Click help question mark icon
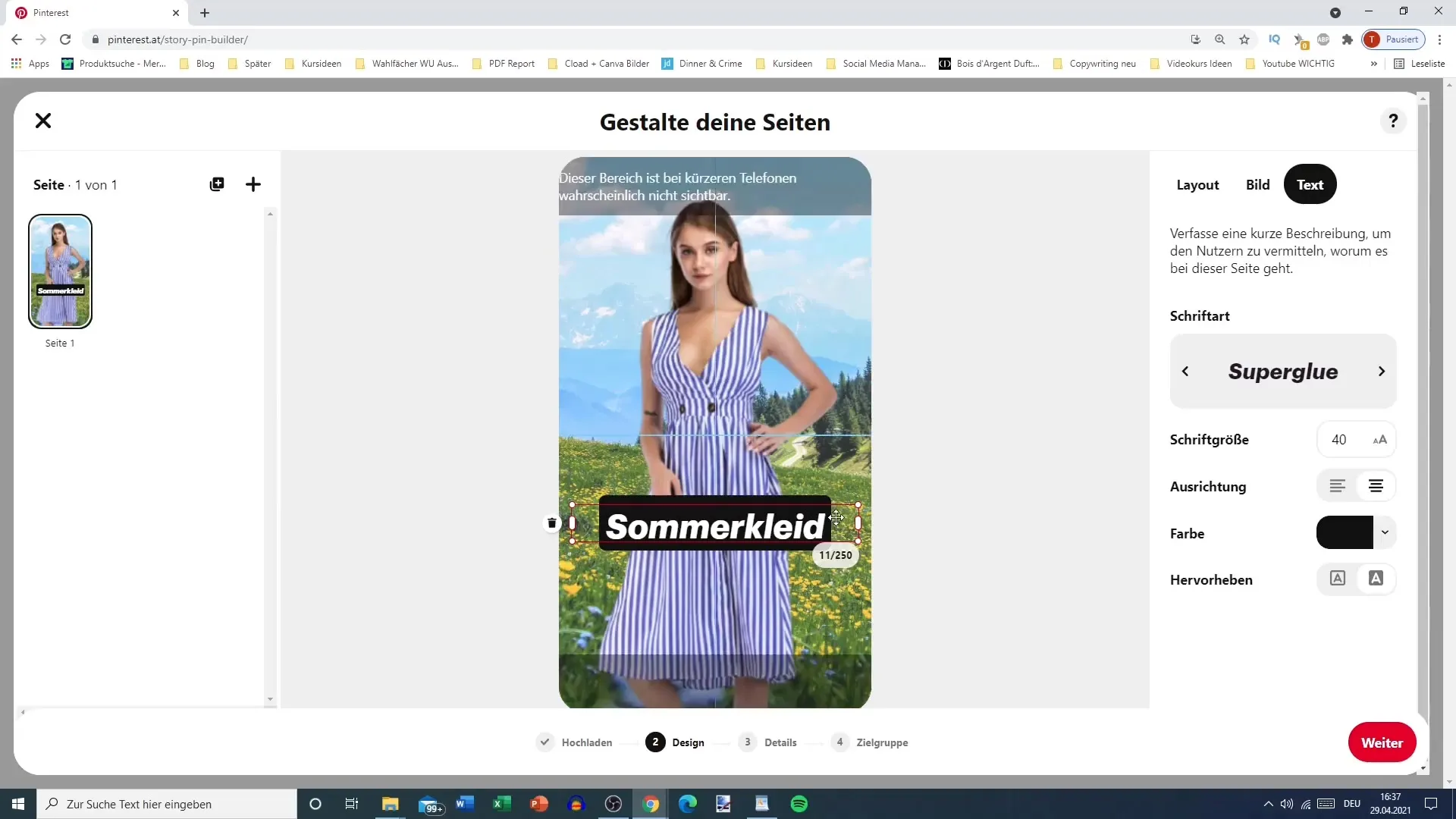This screenshot has height=819, width=1456. pyautogui.click(x=1394, y=121)
